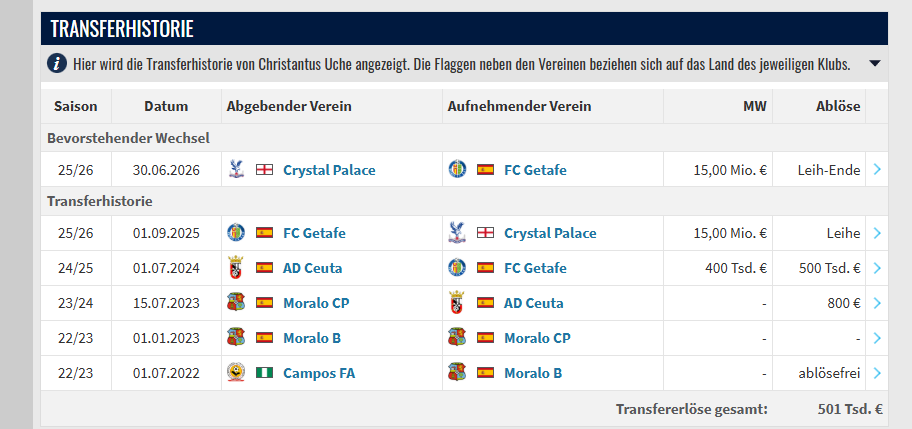Open details arrow for 500 Tsd. € transfer
The width and height of the screenshot is (912, 429).
pyautogui.click(x=877, y=268)
